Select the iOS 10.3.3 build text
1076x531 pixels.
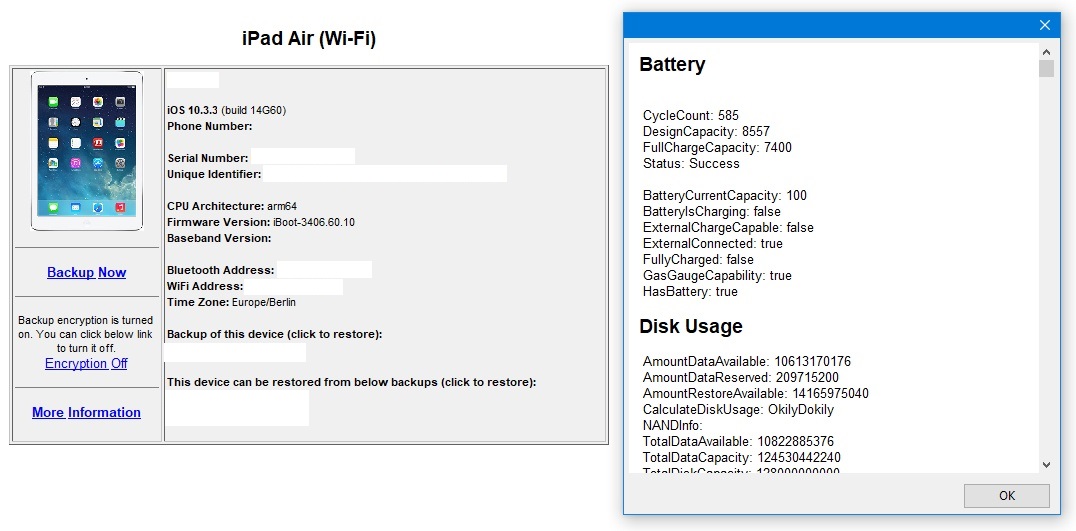226,110
